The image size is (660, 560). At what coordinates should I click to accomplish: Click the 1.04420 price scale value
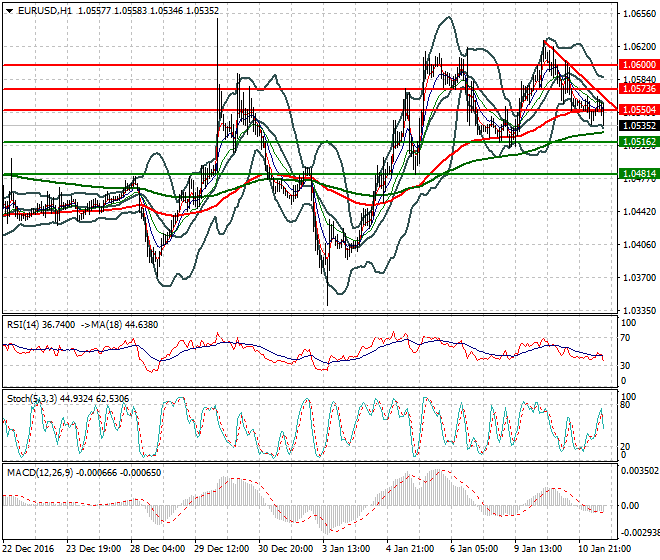639,211
